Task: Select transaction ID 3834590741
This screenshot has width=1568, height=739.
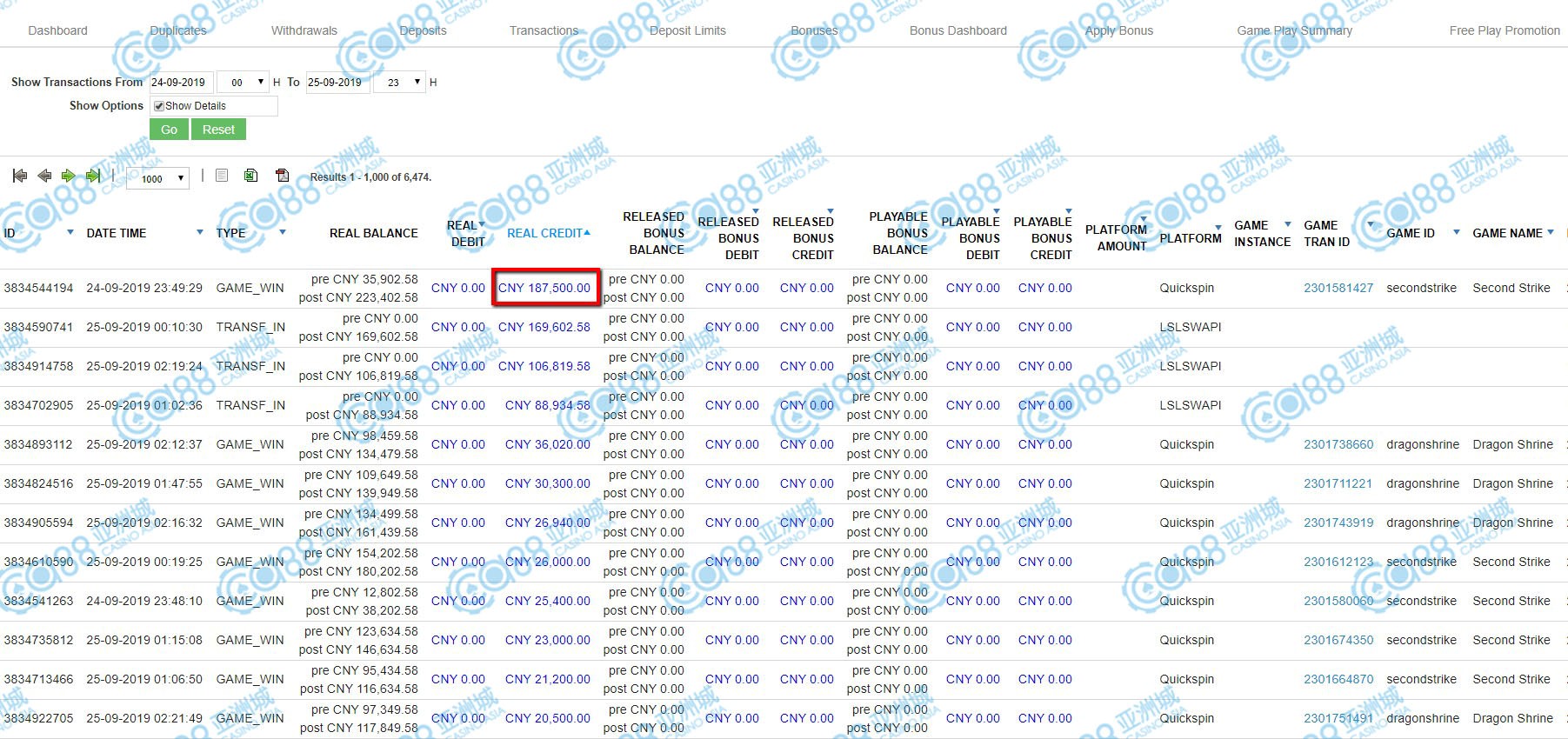Action: (38, 327)
